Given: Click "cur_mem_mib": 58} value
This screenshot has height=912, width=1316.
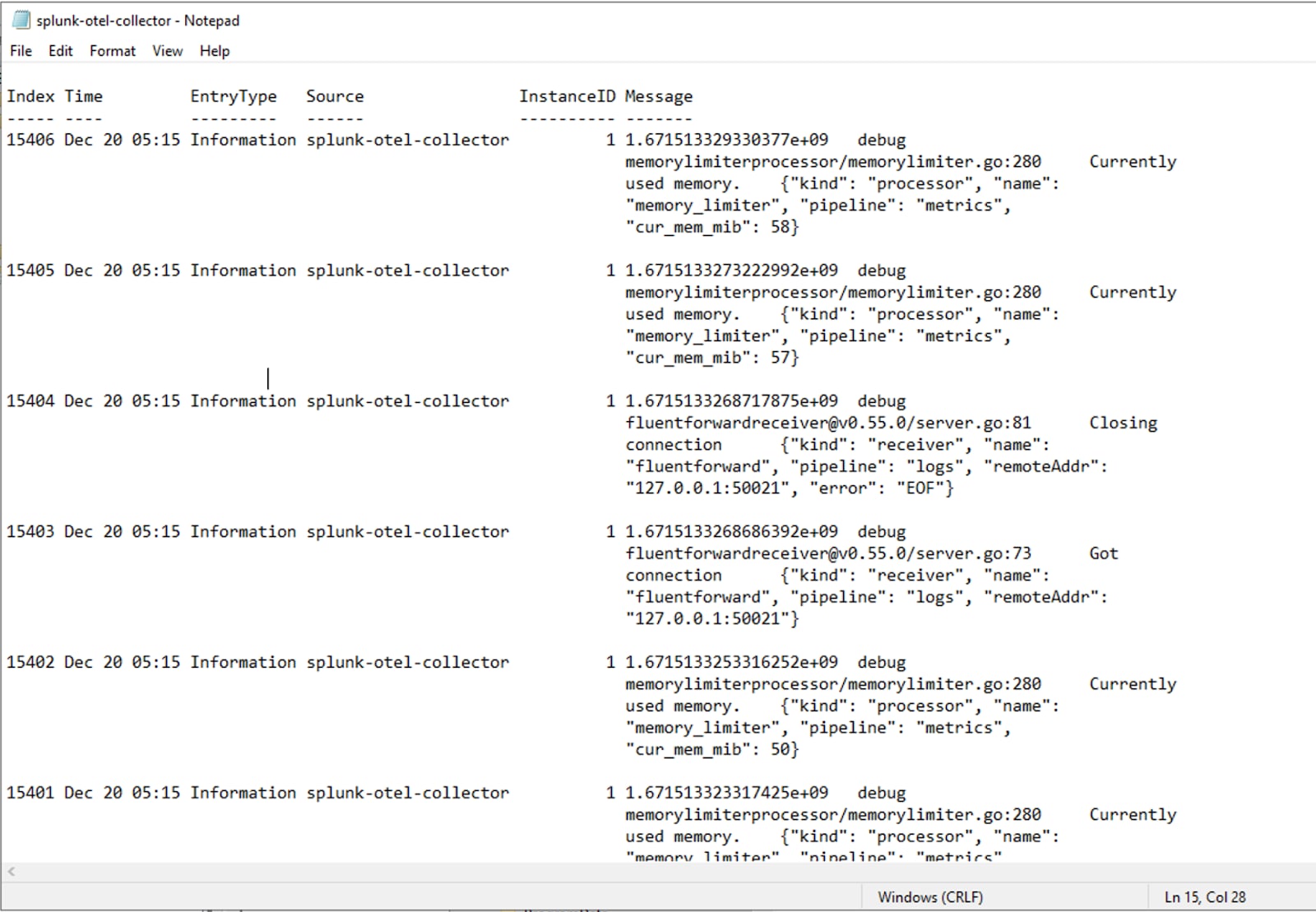Looking at the screenshot, I should pos(712,227).
